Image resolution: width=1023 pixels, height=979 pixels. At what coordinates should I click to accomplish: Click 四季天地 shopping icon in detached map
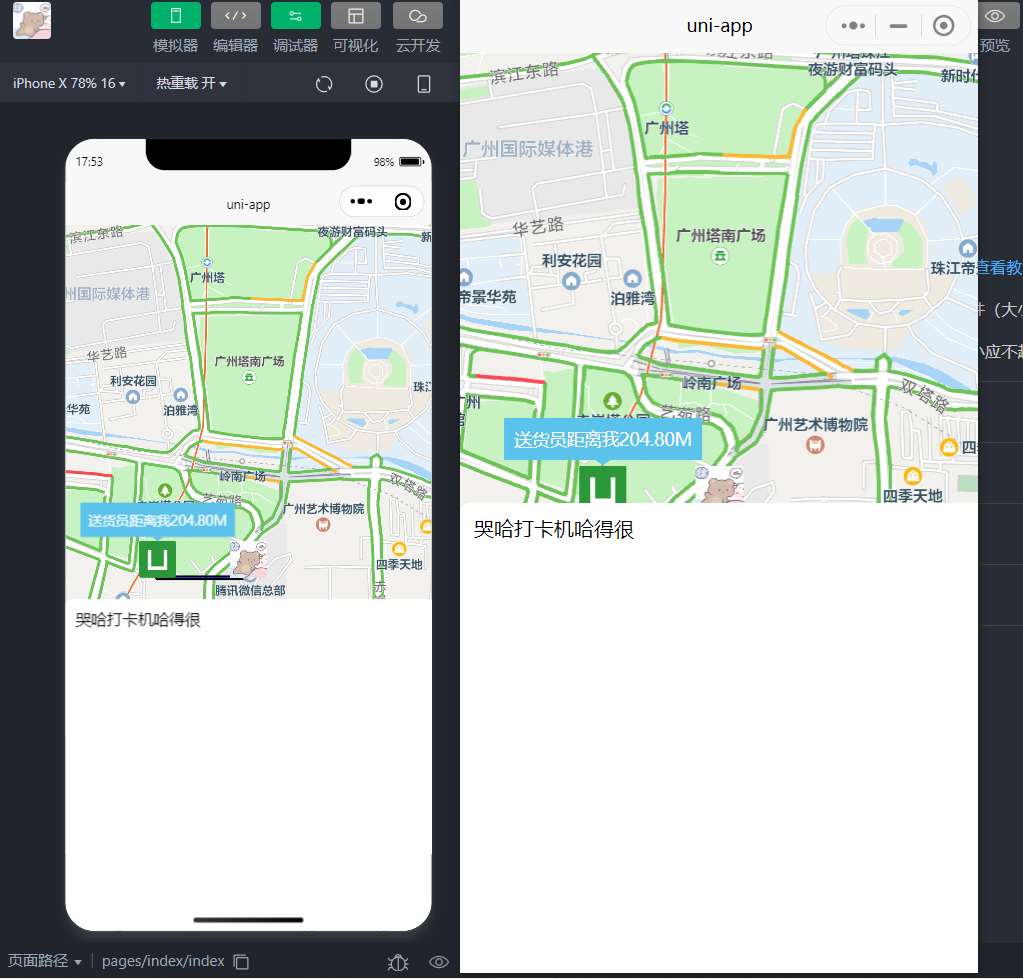point(913,476)
